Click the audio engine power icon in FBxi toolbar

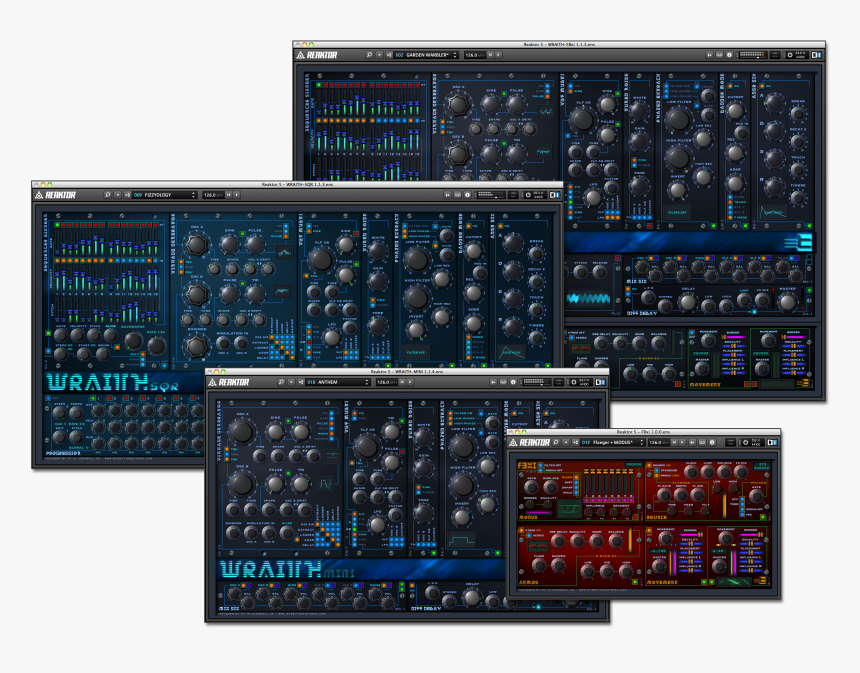coord(746,442)
